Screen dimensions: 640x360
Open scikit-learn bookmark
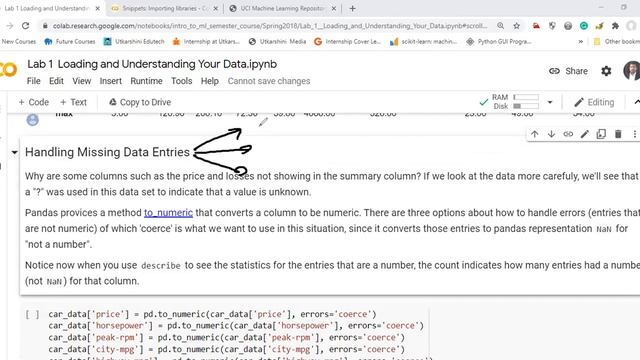pos(423,42)
